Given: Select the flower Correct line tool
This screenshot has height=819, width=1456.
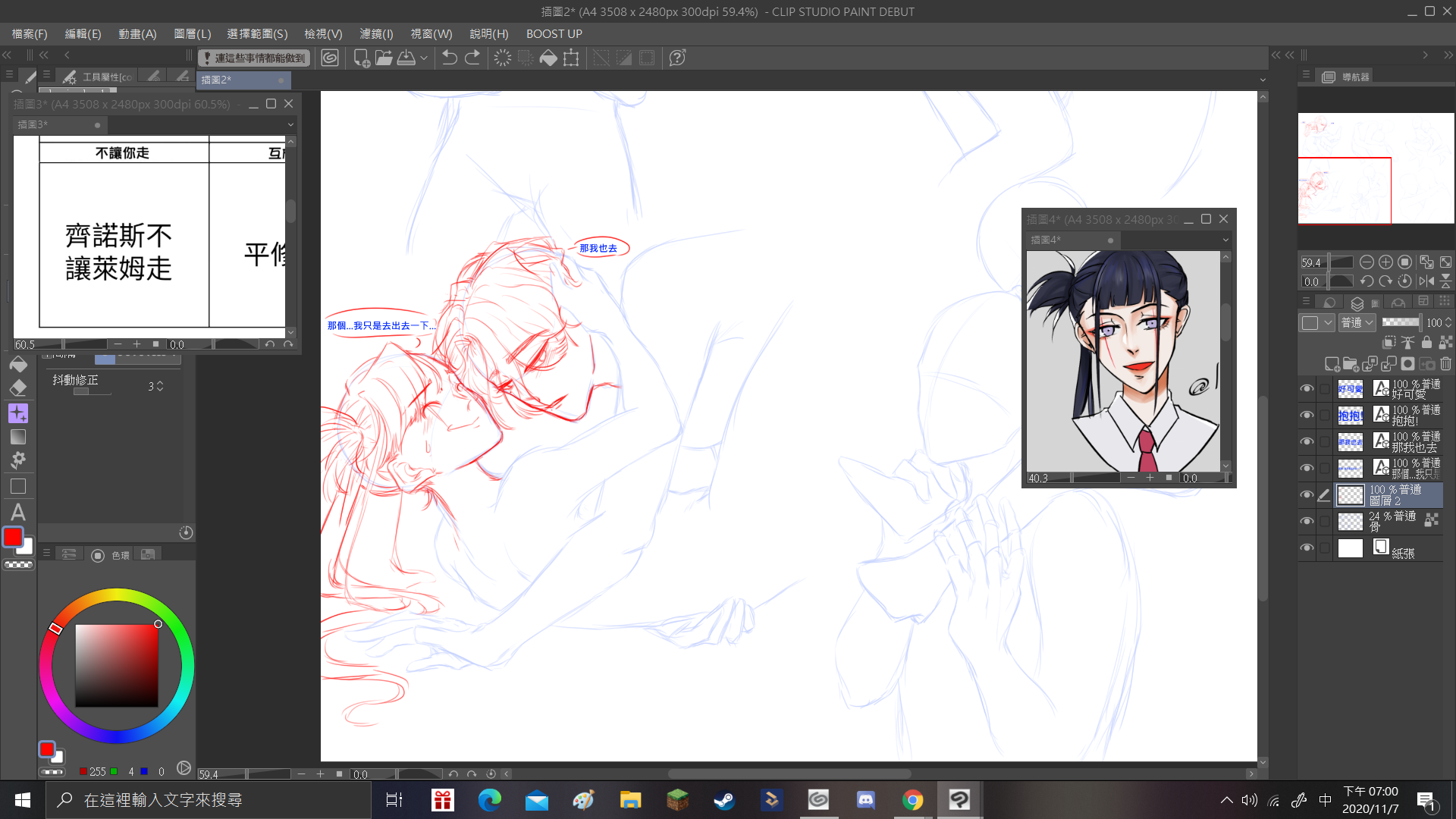Looking at the screenshot, I should tap(18, 460).
